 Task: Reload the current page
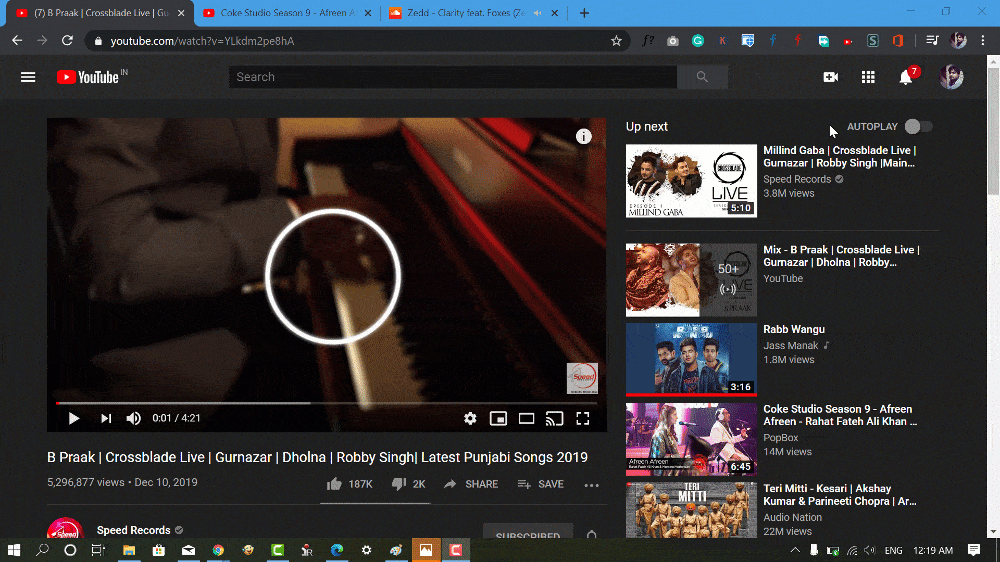67,41
